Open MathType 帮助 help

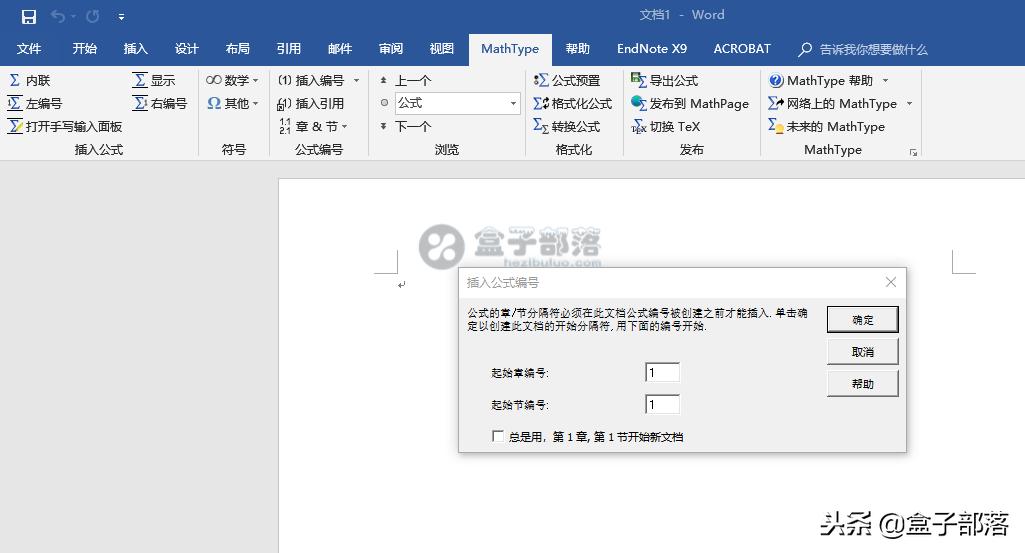pos(821,80)
